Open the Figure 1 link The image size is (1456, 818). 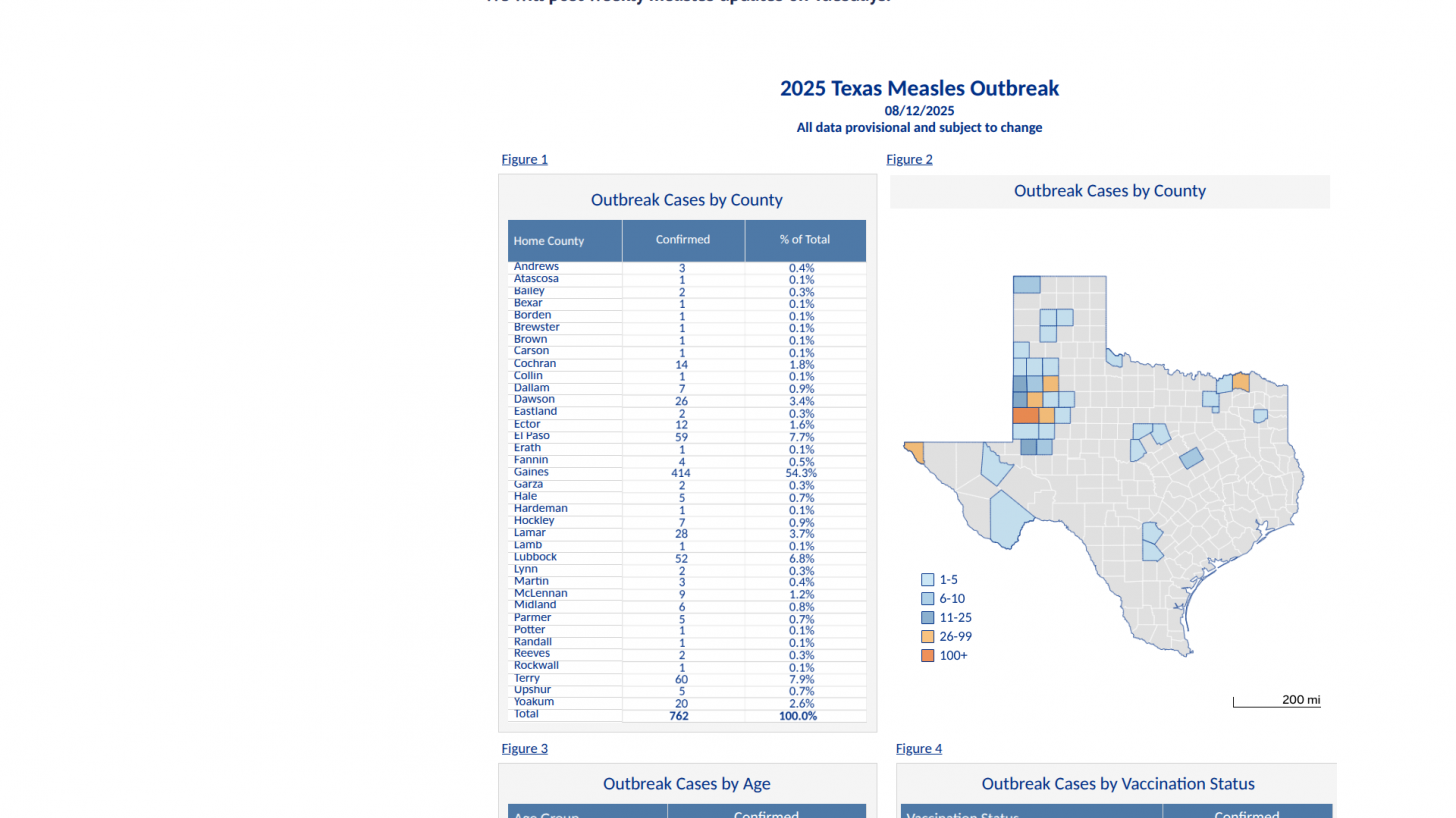pos(524,159)
